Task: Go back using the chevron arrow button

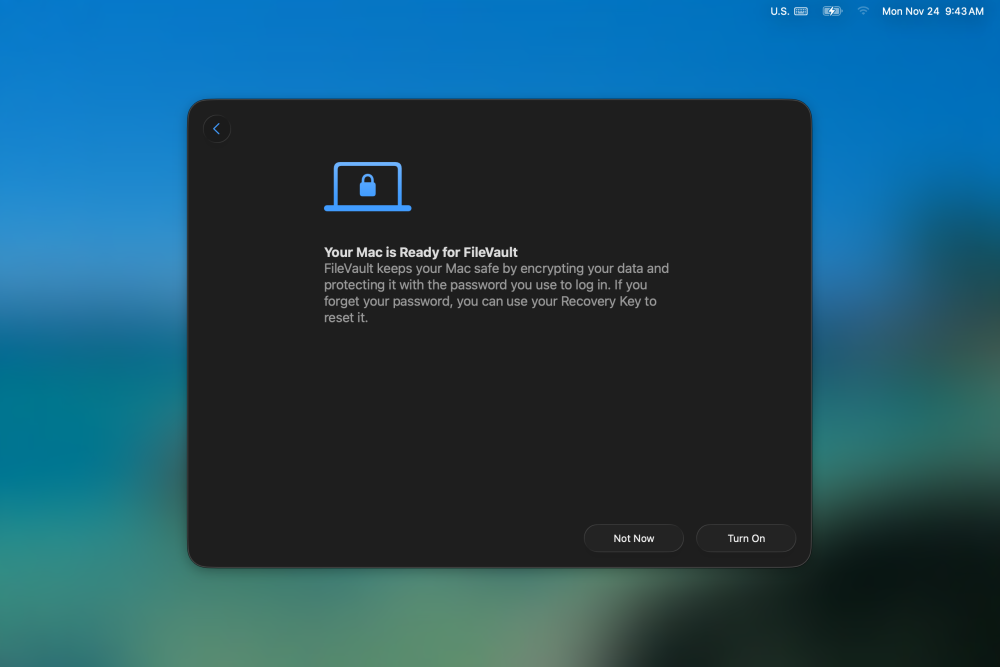Action: [217, 129]
